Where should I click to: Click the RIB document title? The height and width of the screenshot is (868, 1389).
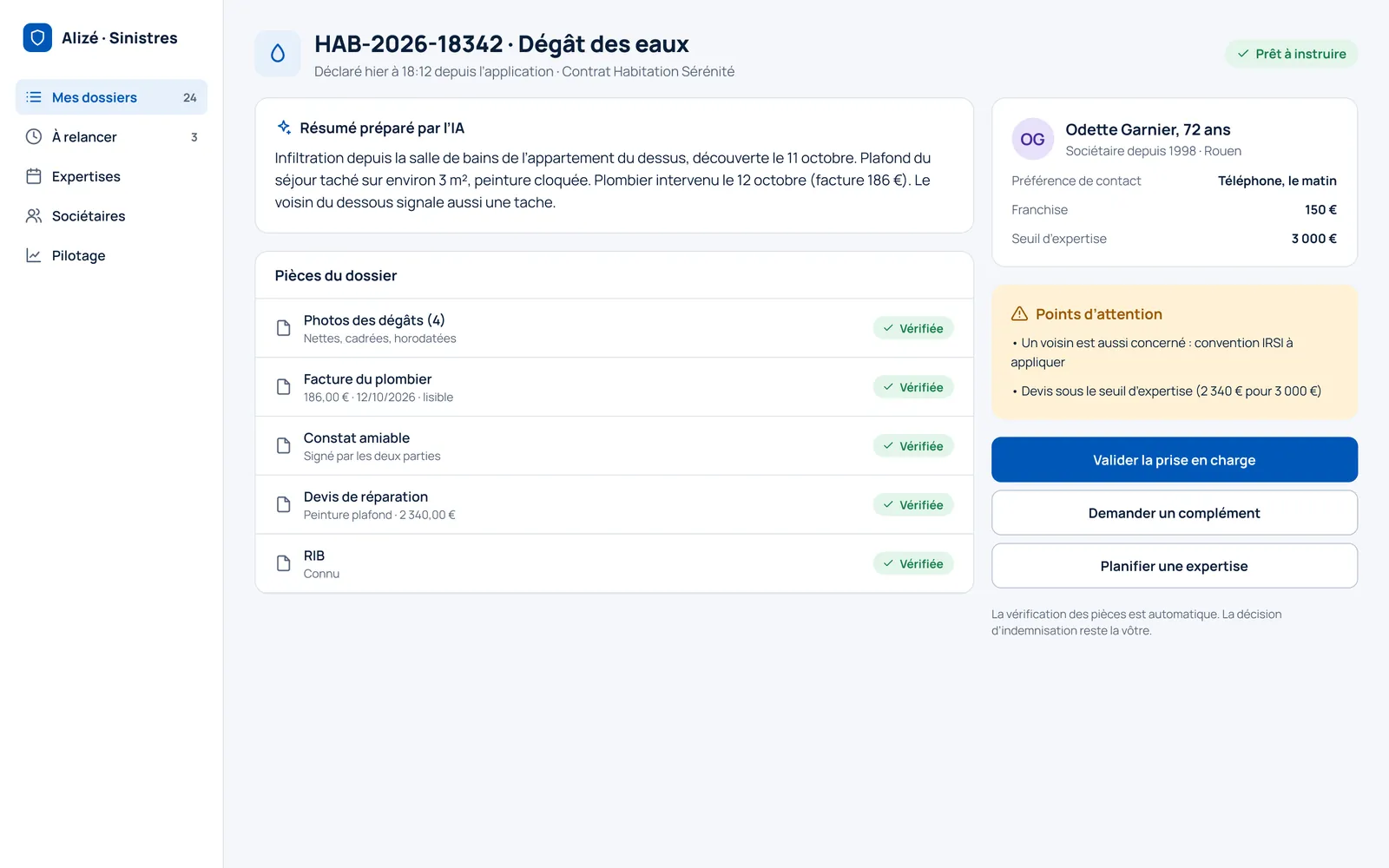(x=314, y=556)
